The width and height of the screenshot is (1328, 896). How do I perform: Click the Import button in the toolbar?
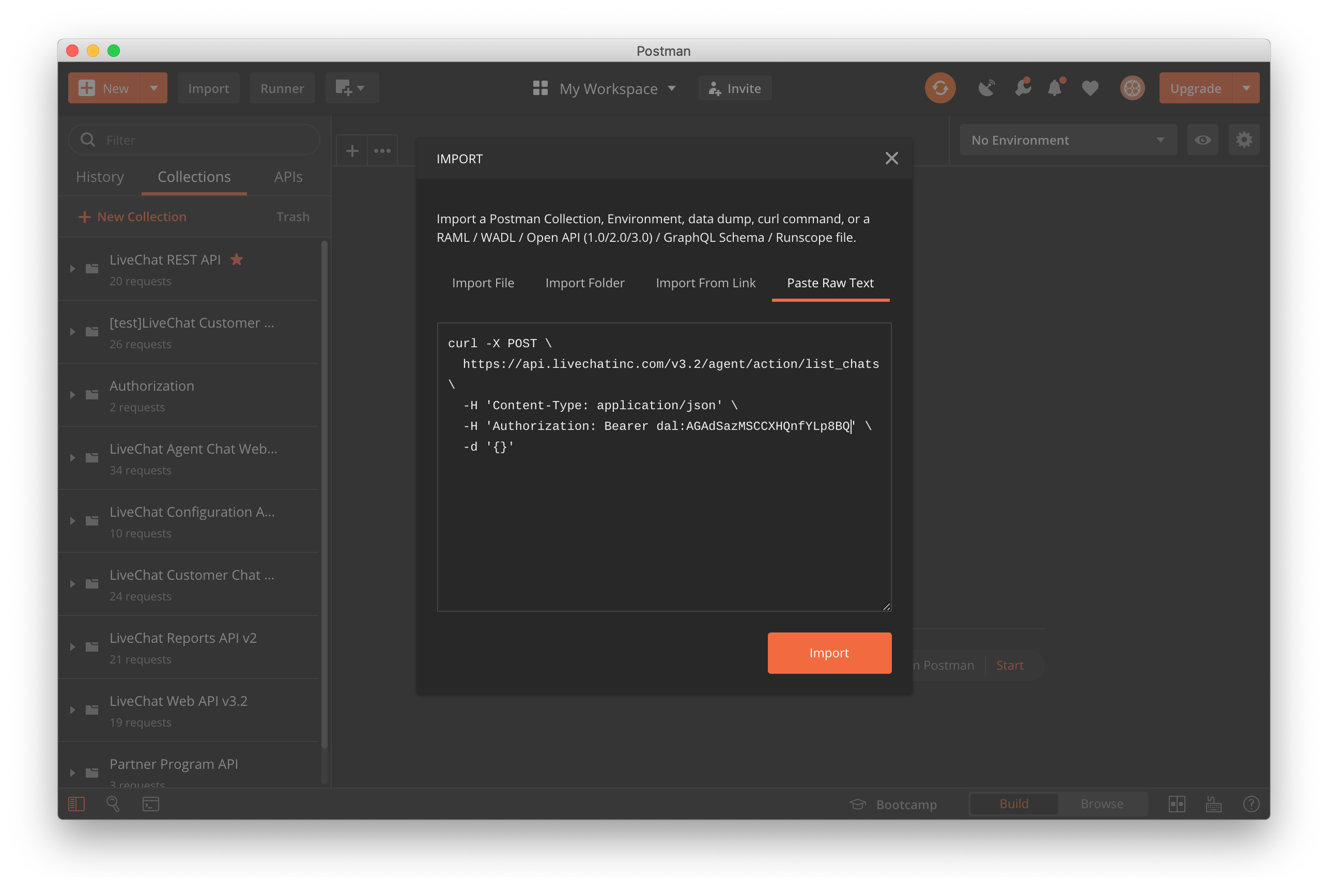point(209,88)
